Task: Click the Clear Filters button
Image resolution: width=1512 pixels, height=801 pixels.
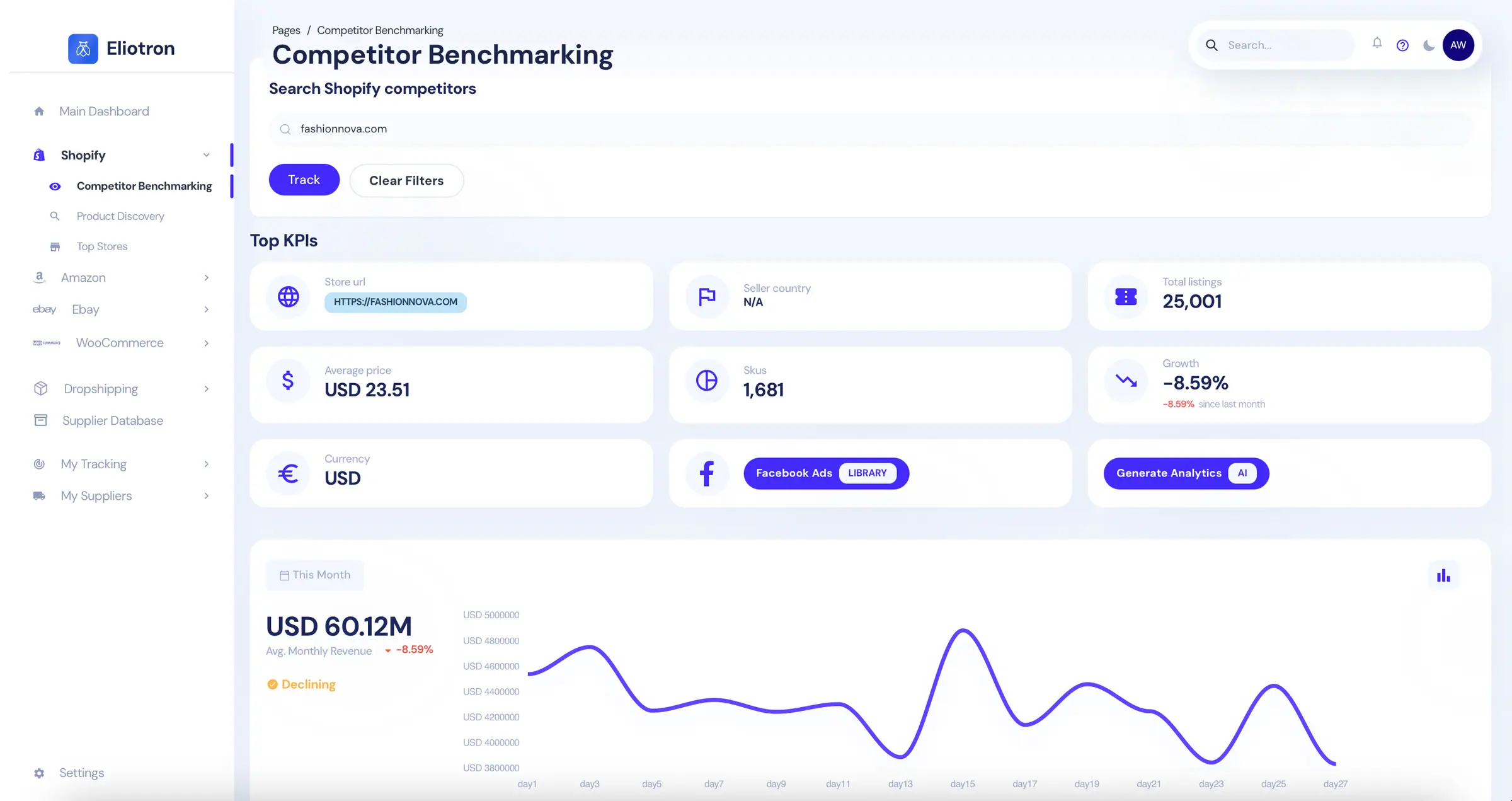Action: pyautogui.click(x=406, y=181)
